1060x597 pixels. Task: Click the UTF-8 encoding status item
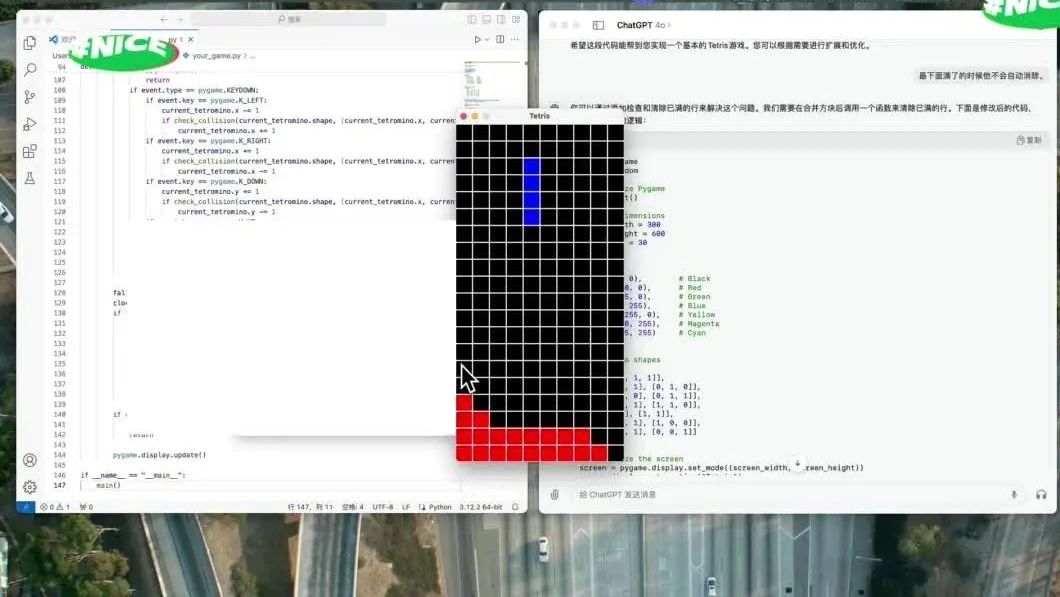tap(383, 506)
